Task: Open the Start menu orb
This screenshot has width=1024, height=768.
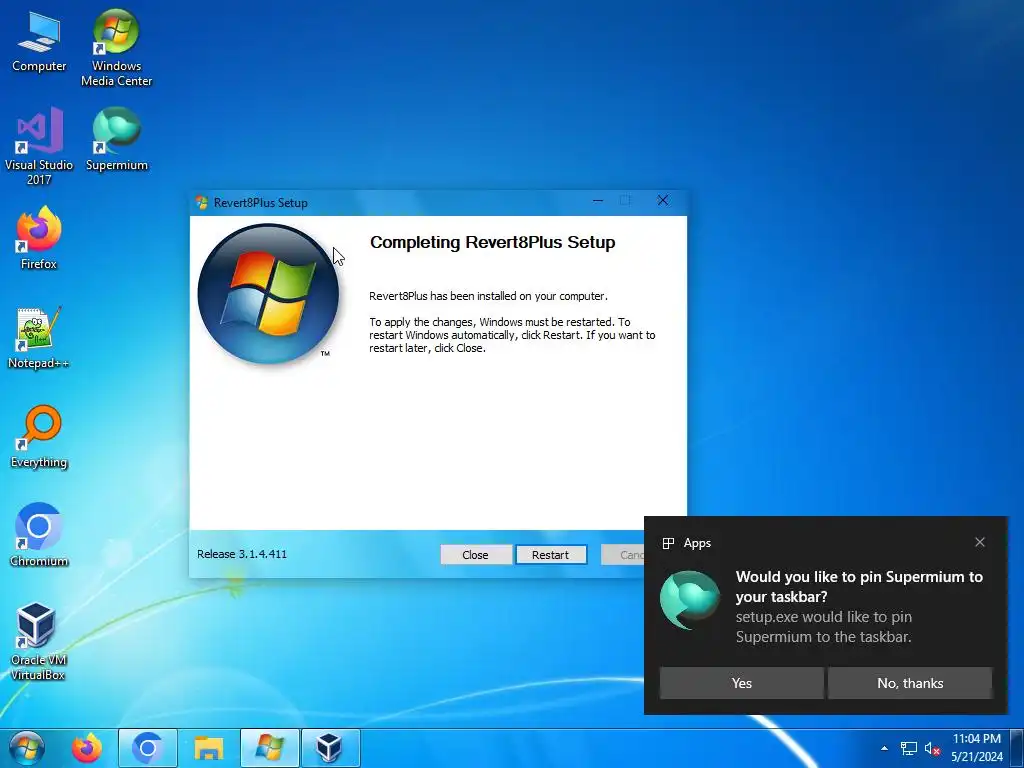Action: [27, 748]
